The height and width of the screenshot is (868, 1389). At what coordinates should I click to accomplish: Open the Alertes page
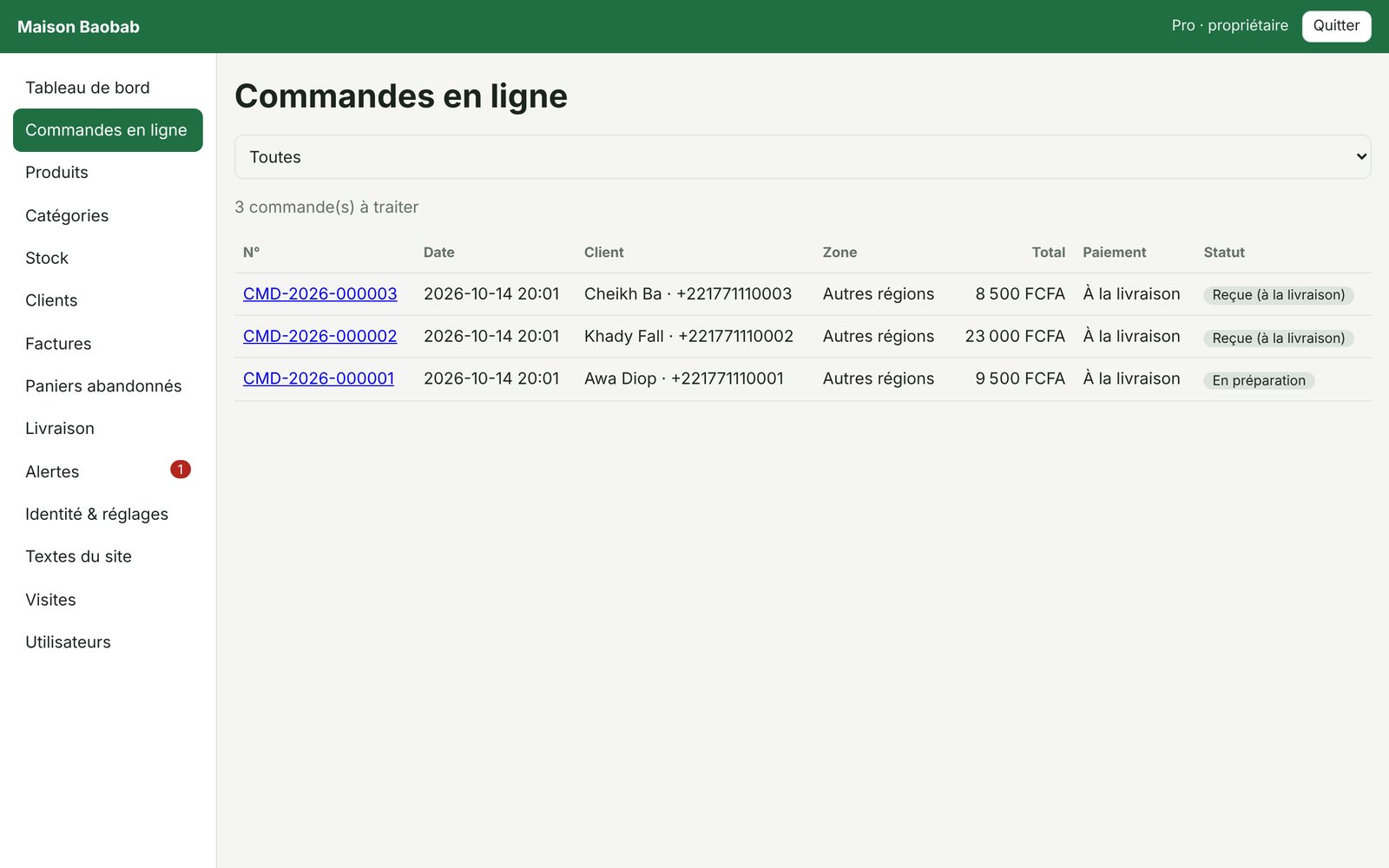point(108,471)
